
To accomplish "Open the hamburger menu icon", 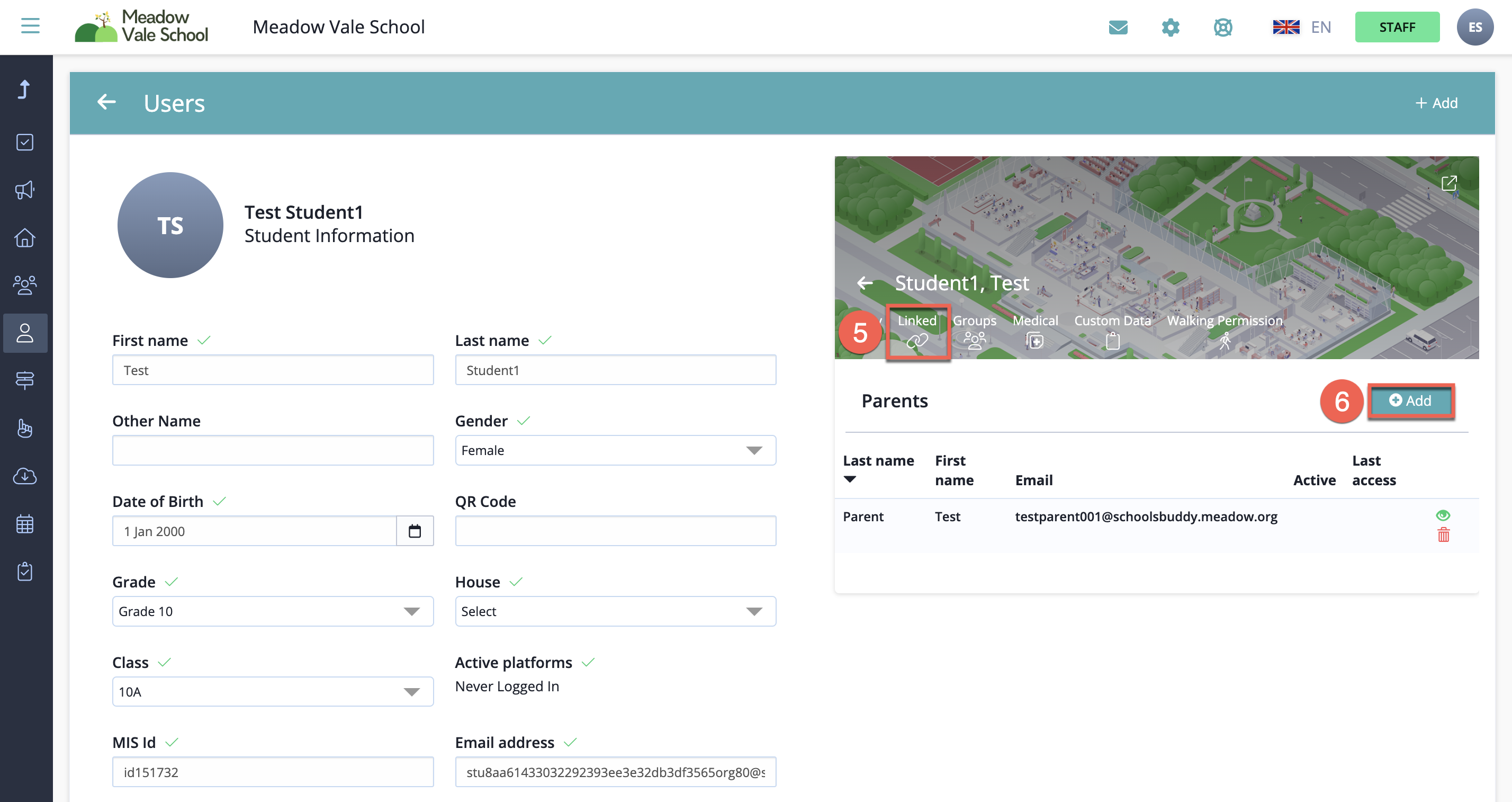I will (x=30, y=26).
